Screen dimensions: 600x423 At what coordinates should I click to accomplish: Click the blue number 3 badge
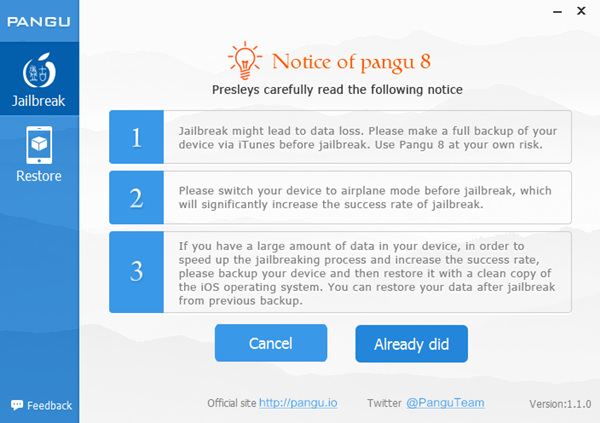(x=136, y=270)
